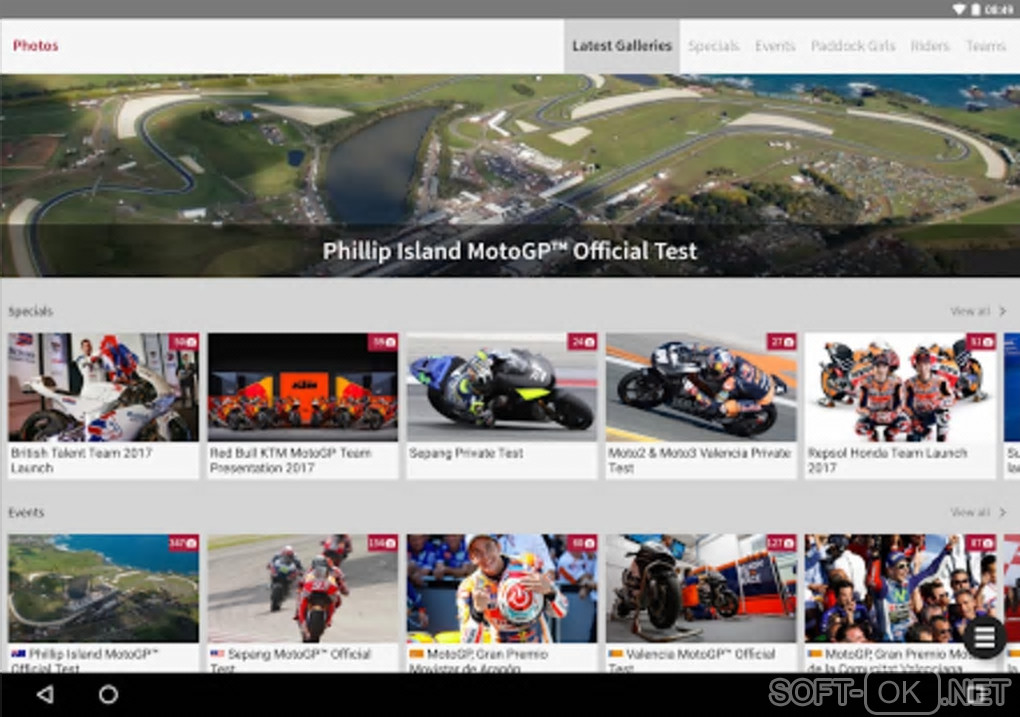Image resolution: width=1020 pixels, height=717 pixels.
Task: Open Repsol Honda riders group thumbnail
Action: click(x=900, y=387)
